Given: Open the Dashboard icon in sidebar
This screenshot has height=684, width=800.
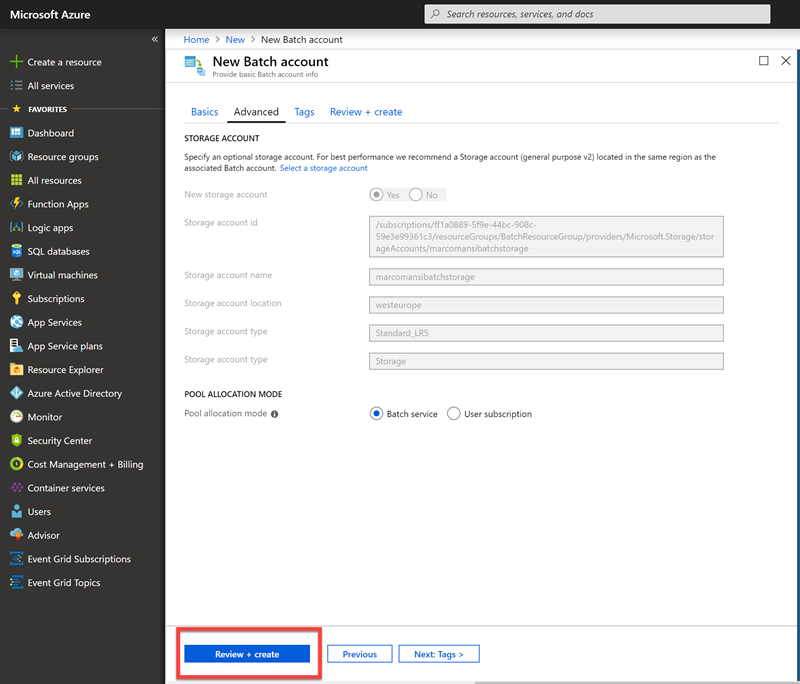Looking at the screenshot, I should 16,133.
